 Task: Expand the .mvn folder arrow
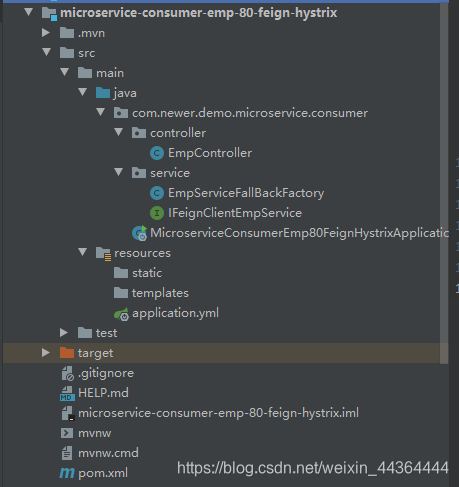[x=46, y=33]
